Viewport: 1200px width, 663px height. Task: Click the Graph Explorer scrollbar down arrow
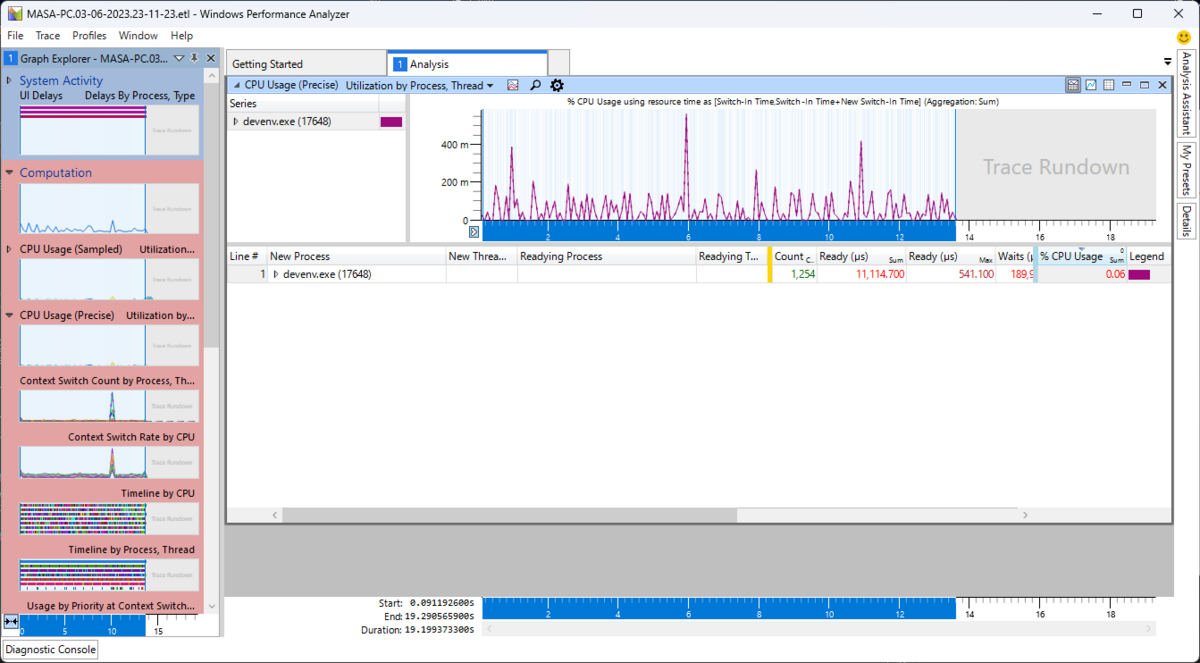tap(211, 606)
